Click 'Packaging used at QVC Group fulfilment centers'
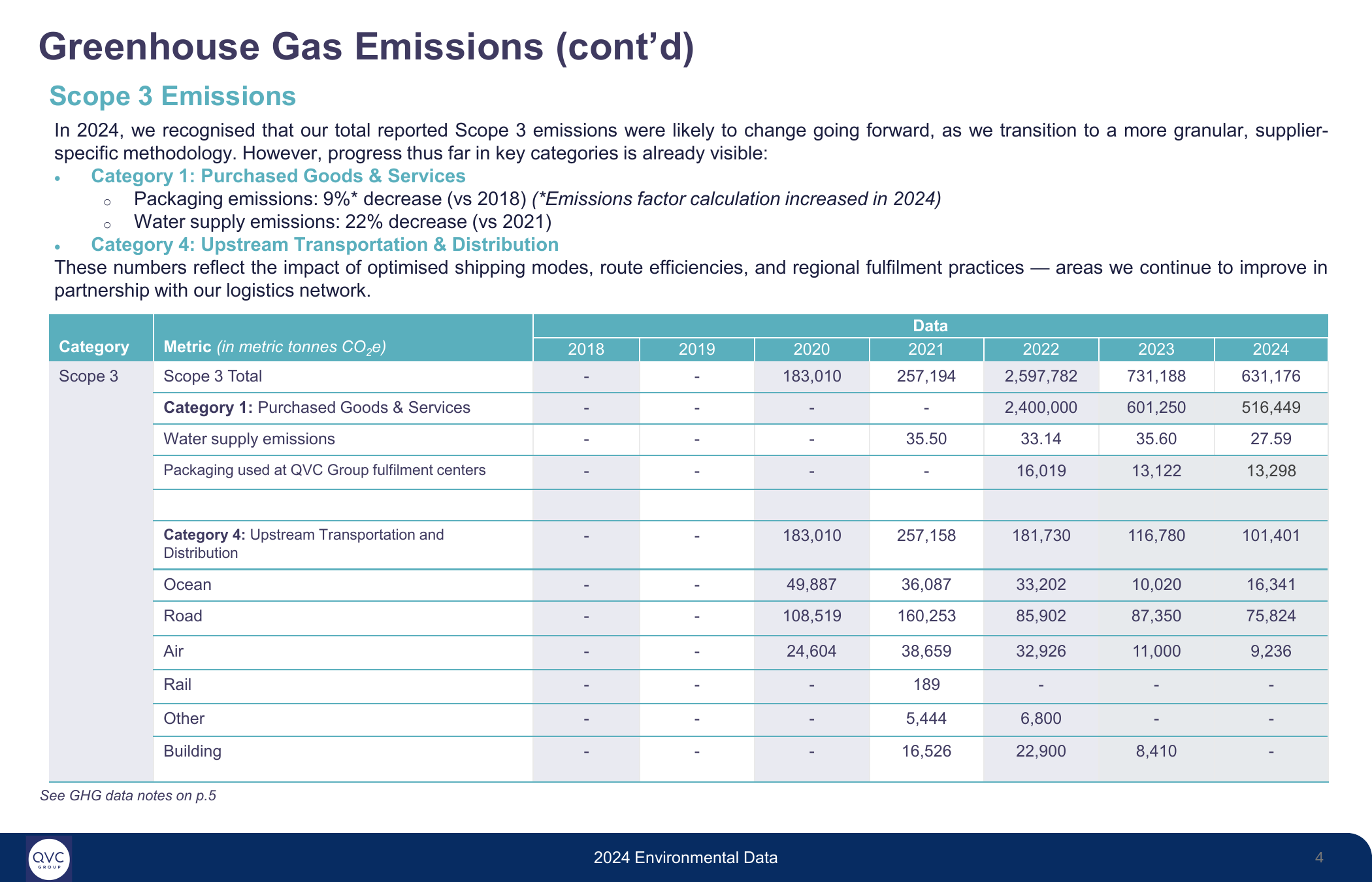Image resolution: width=1372 pixels, height=882 pixels. coord(325,470)
